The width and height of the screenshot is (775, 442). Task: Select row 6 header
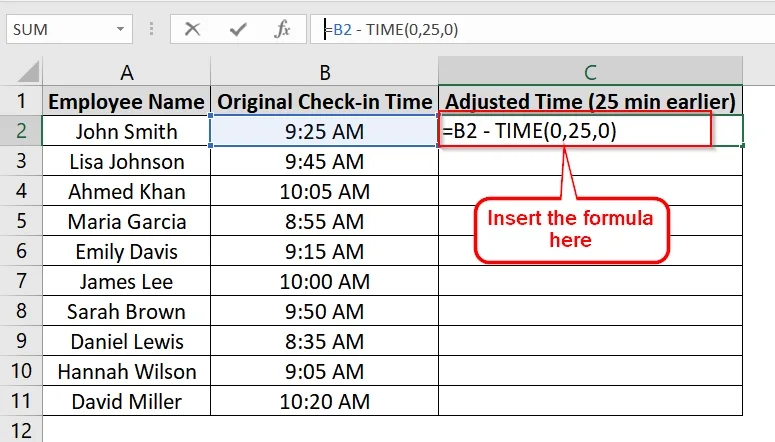pos(21,251)
